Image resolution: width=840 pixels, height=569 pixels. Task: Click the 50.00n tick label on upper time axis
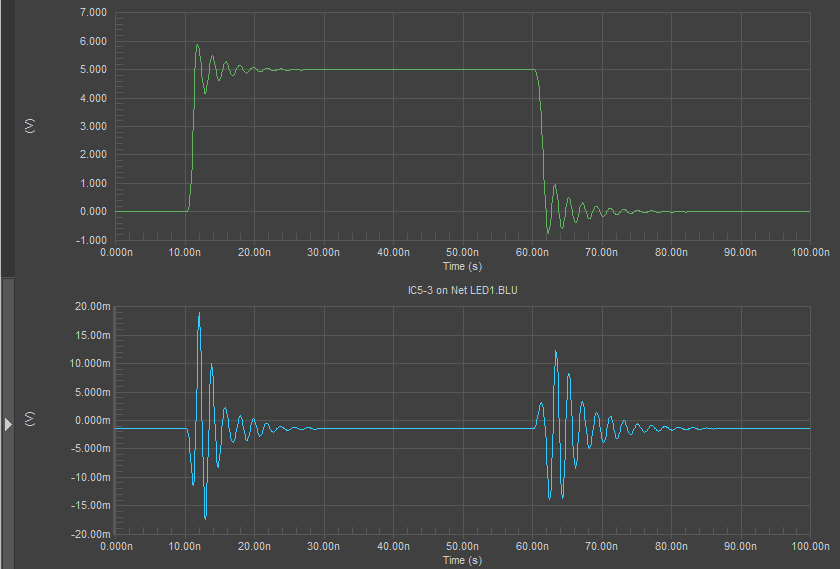[x=462, y=254]
